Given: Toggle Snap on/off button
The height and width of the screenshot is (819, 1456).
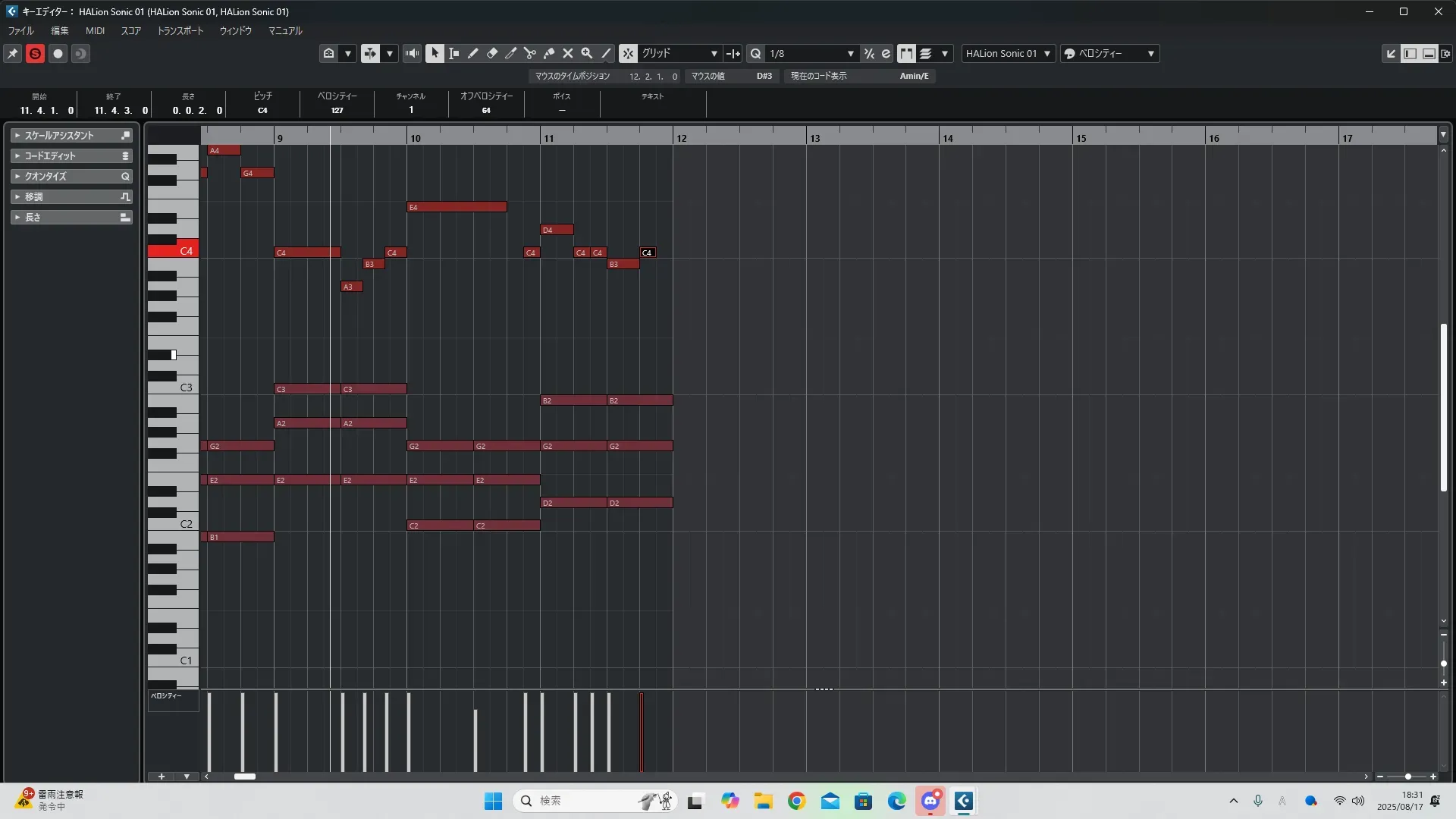Looking at the screenshot, I should 628,53.
